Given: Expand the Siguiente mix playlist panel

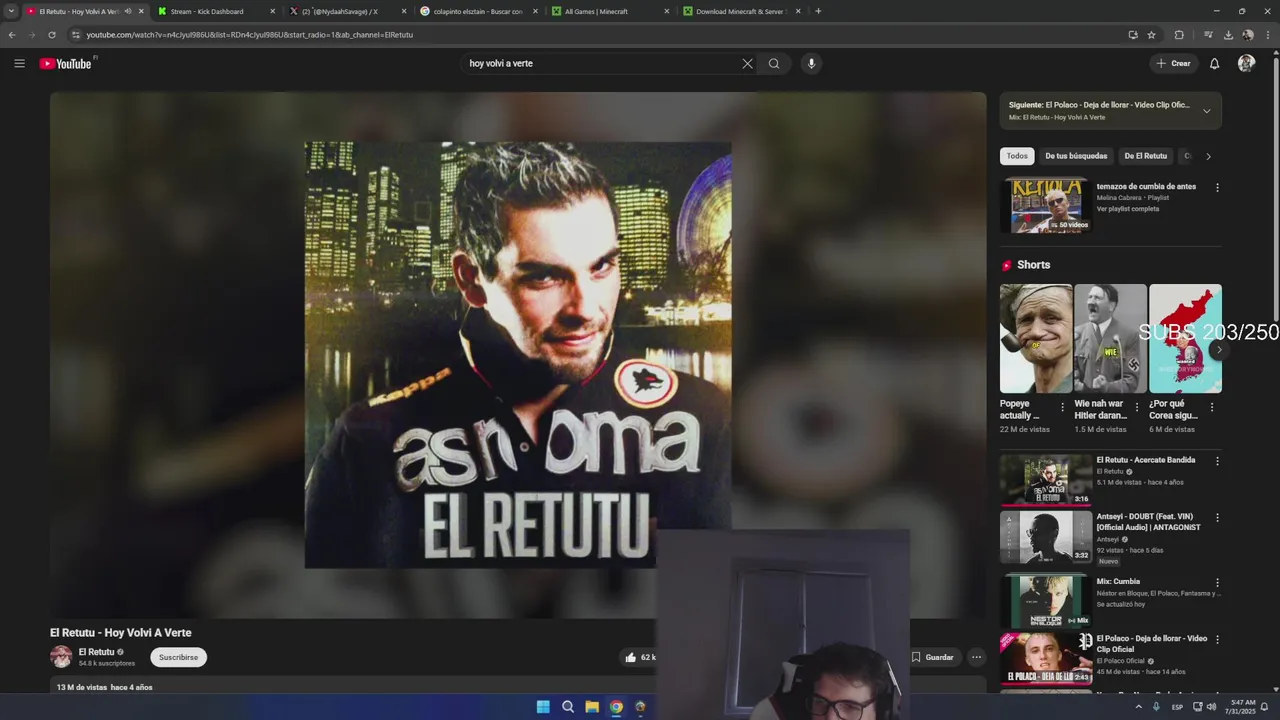Looking at the screenshot, I should coord(1206,111).
